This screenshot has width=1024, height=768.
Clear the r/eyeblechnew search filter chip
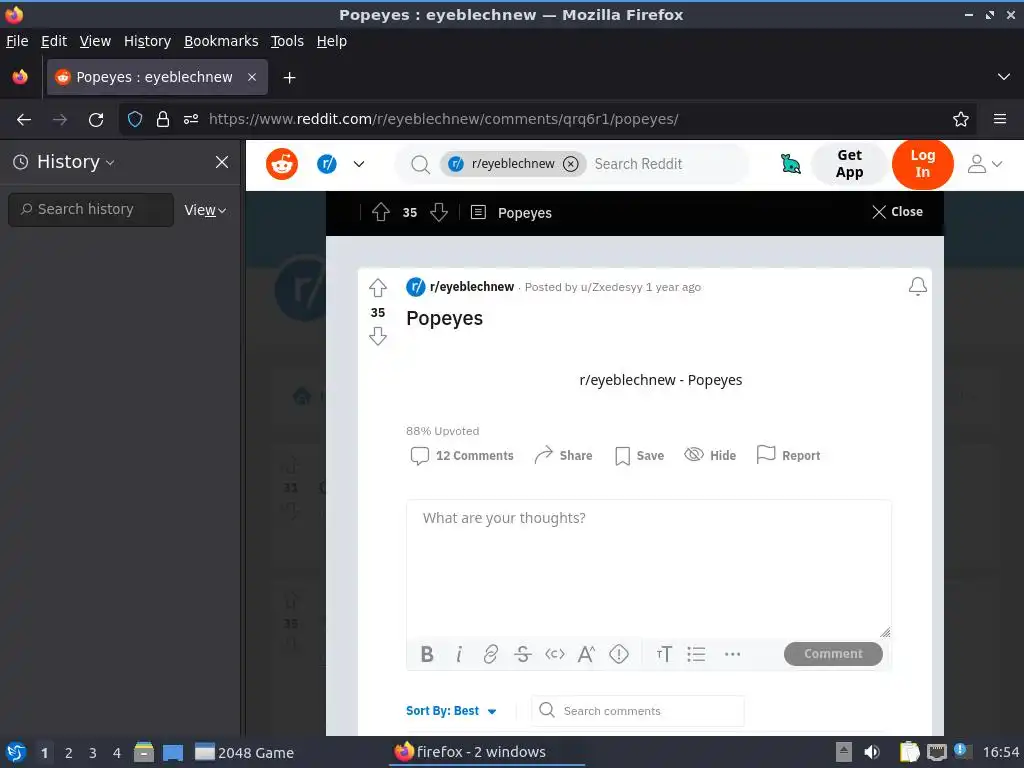pyautogui.click(x=571, y=164)
